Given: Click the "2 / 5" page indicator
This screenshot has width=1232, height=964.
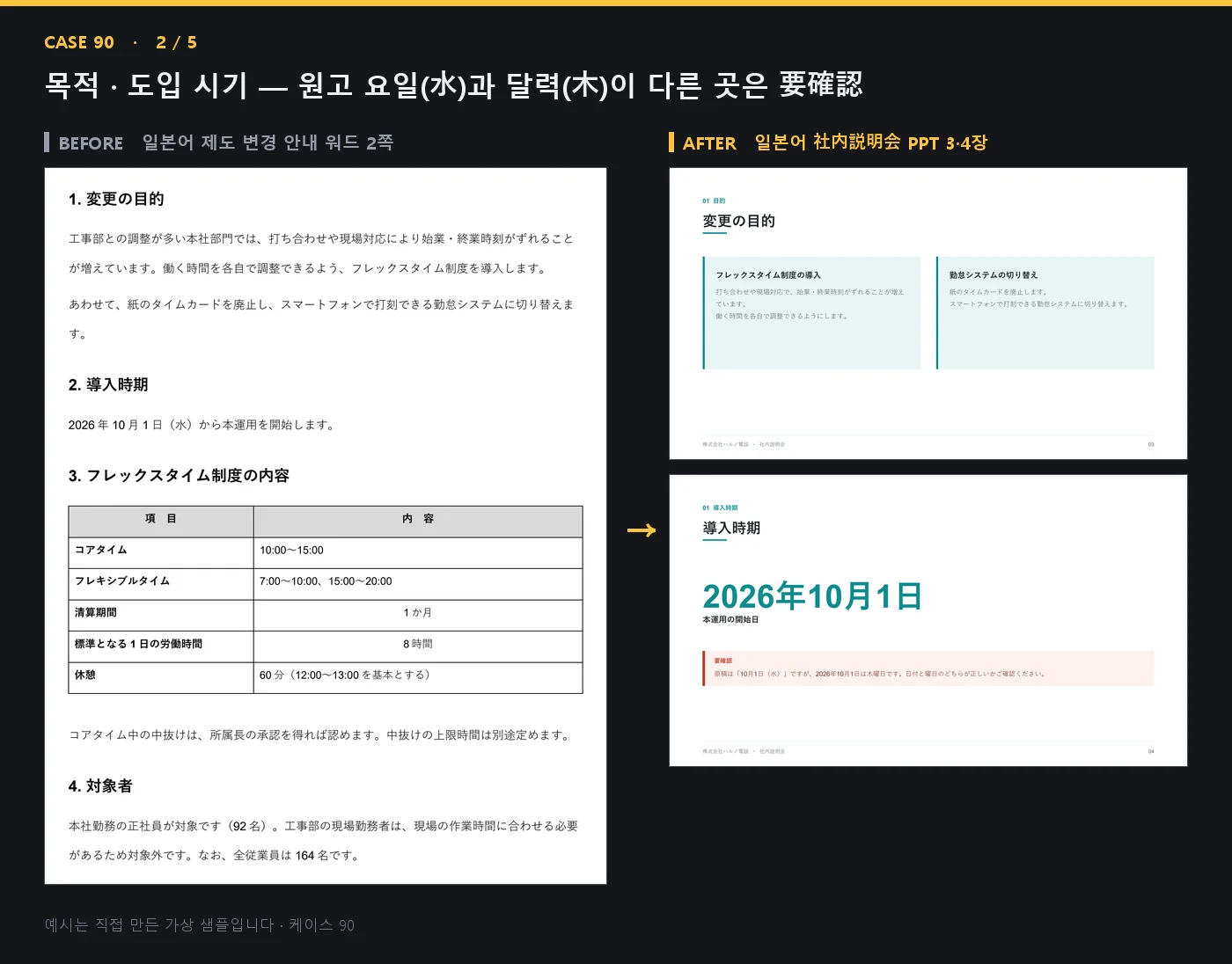Looking at the screenshot, I should coord(176,42).
